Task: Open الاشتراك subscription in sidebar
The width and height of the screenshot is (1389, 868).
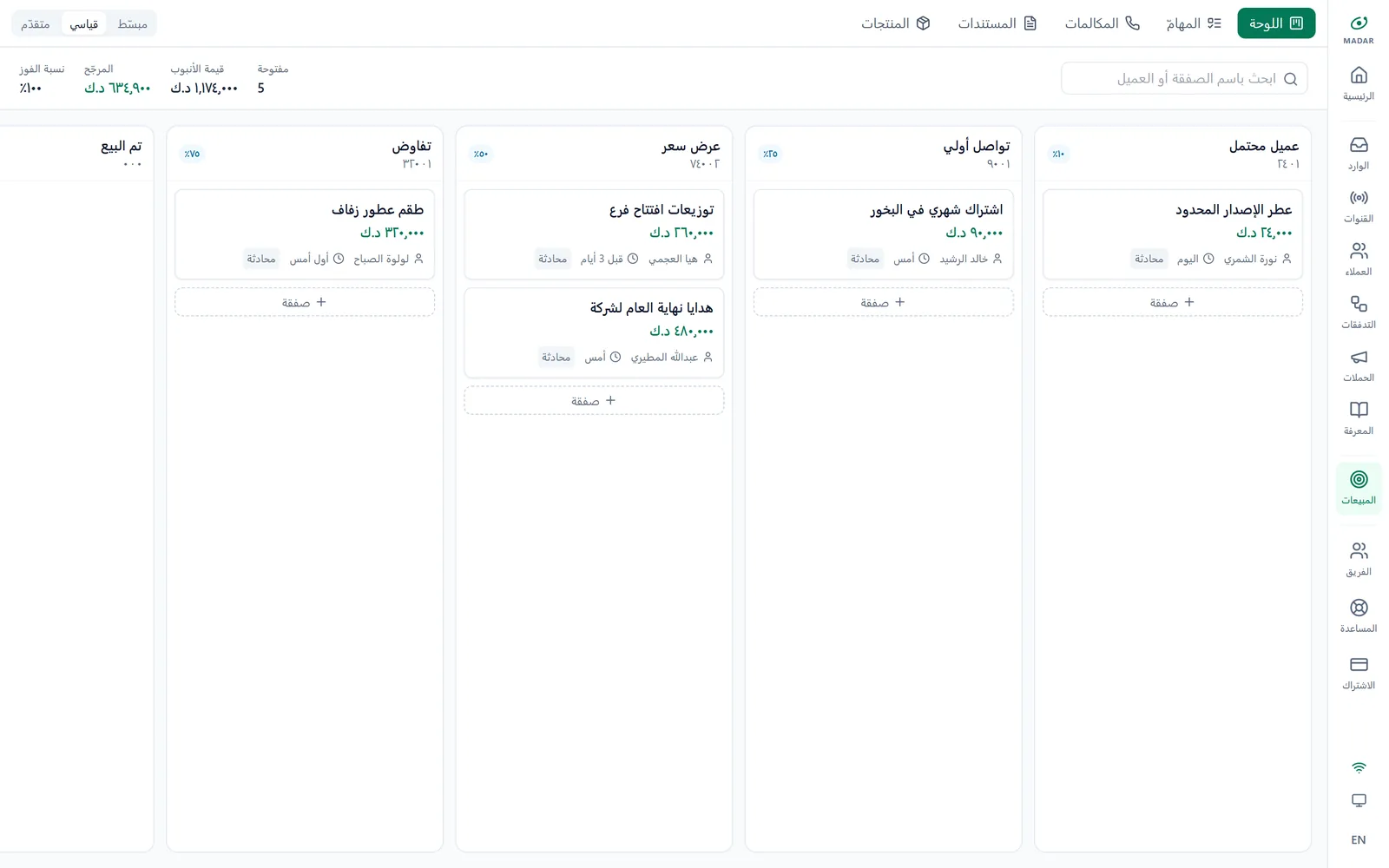Action: coord(1359,673)
